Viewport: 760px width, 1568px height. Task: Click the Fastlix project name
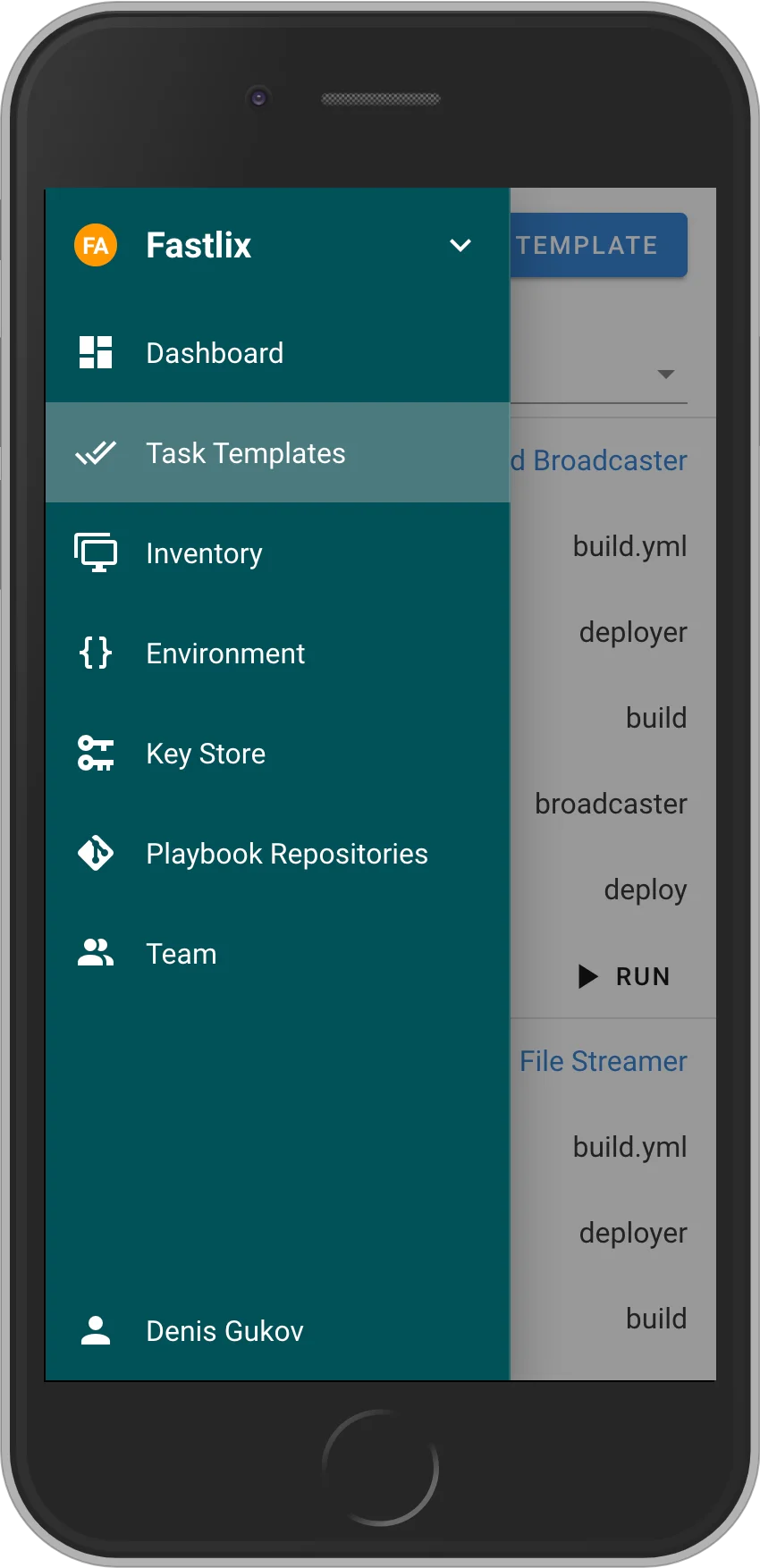point(198,245)
